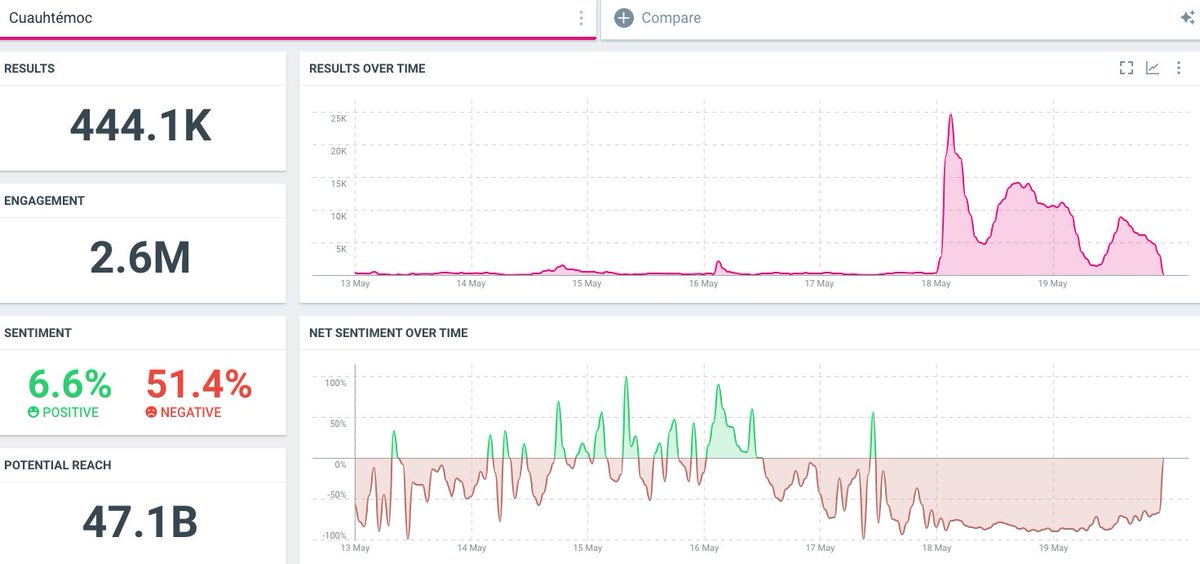Click the 444.1K results value
Image resolution: width=1200 pixels, height=564 pixels.
[x=141, y=127]
